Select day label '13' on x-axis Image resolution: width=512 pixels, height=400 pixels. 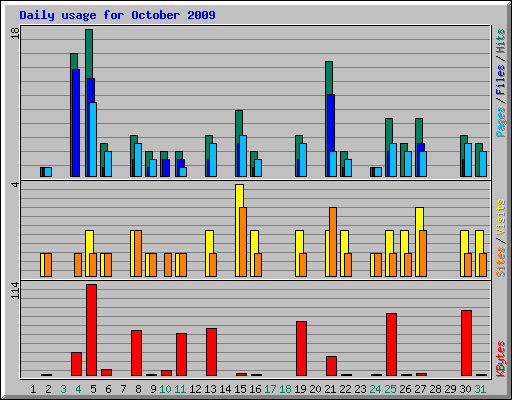[x=210, y=389]
